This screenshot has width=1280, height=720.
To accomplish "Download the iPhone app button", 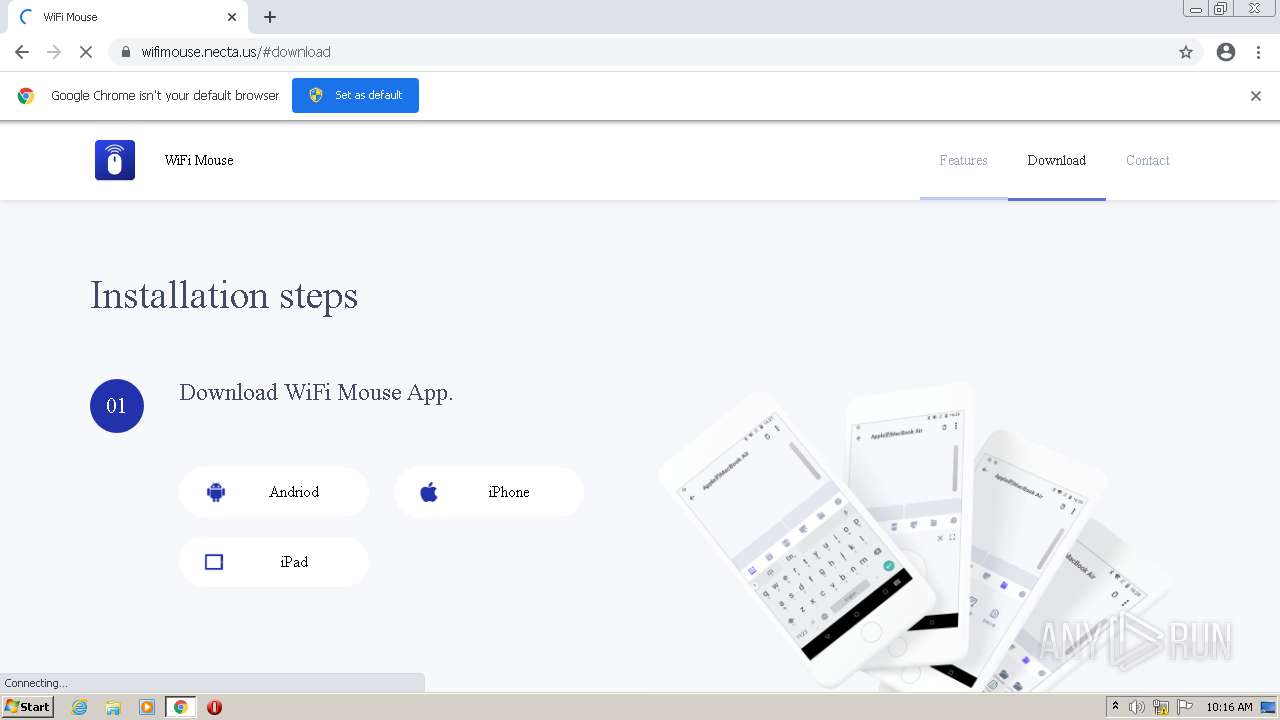I will [489, 492].
